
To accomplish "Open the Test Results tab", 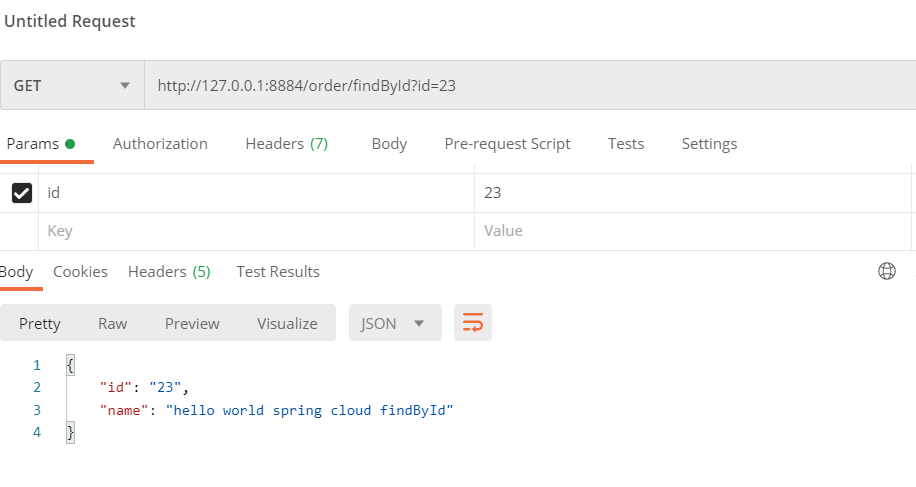I will point(277,272).
